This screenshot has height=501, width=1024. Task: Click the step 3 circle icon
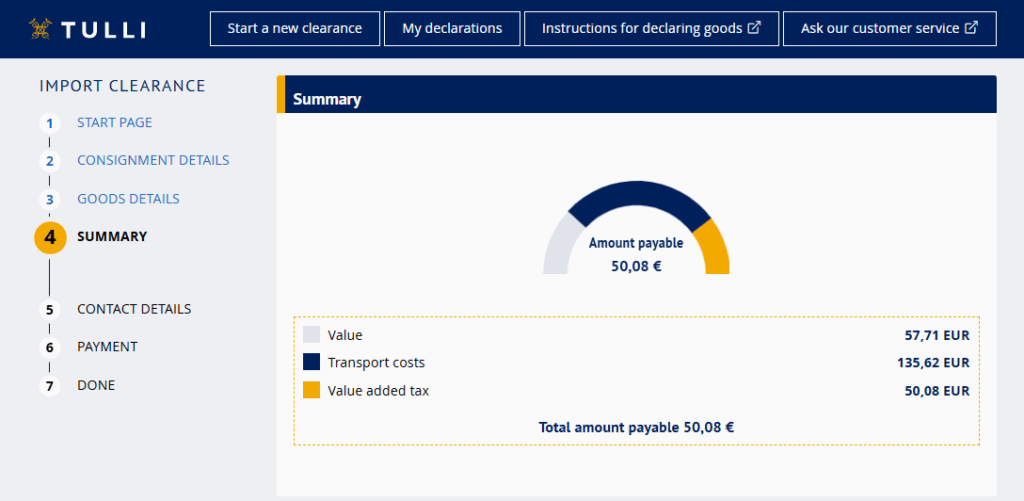click(x=50, y=199)
